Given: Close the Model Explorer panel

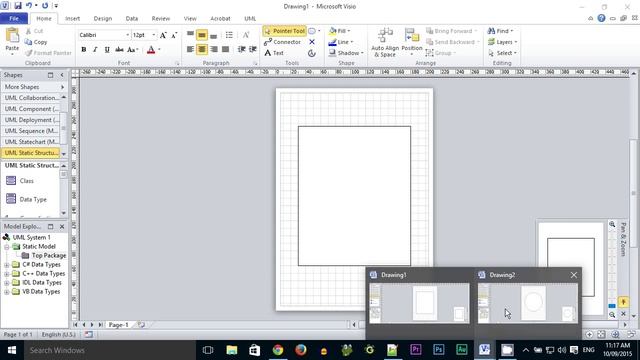Looking at the screenshot, I should tap(62, 227).
